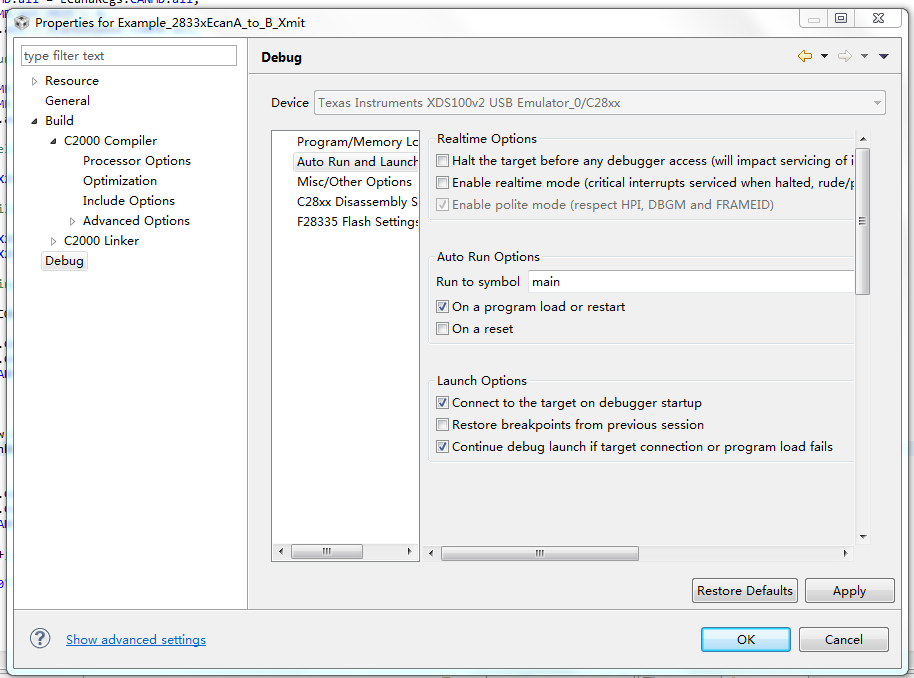Open Show advanced settings link
Image resolution: width=914 pixels, height=678 pixels.
pyautogui.click(x=135, y=639)
